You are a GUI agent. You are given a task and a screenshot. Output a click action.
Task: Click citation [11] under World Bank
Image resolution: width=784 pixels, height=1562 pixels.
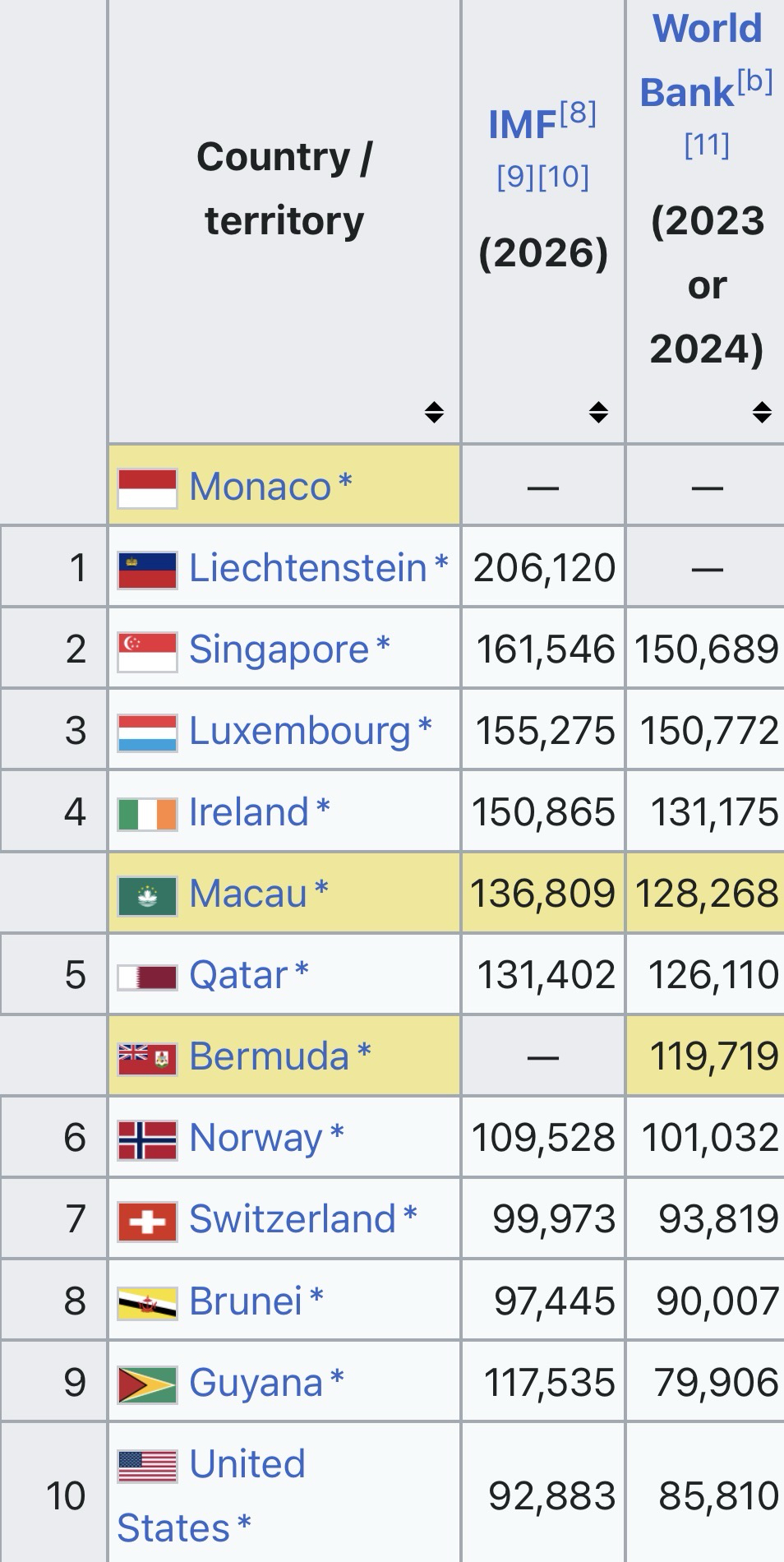tap(707, 146)
